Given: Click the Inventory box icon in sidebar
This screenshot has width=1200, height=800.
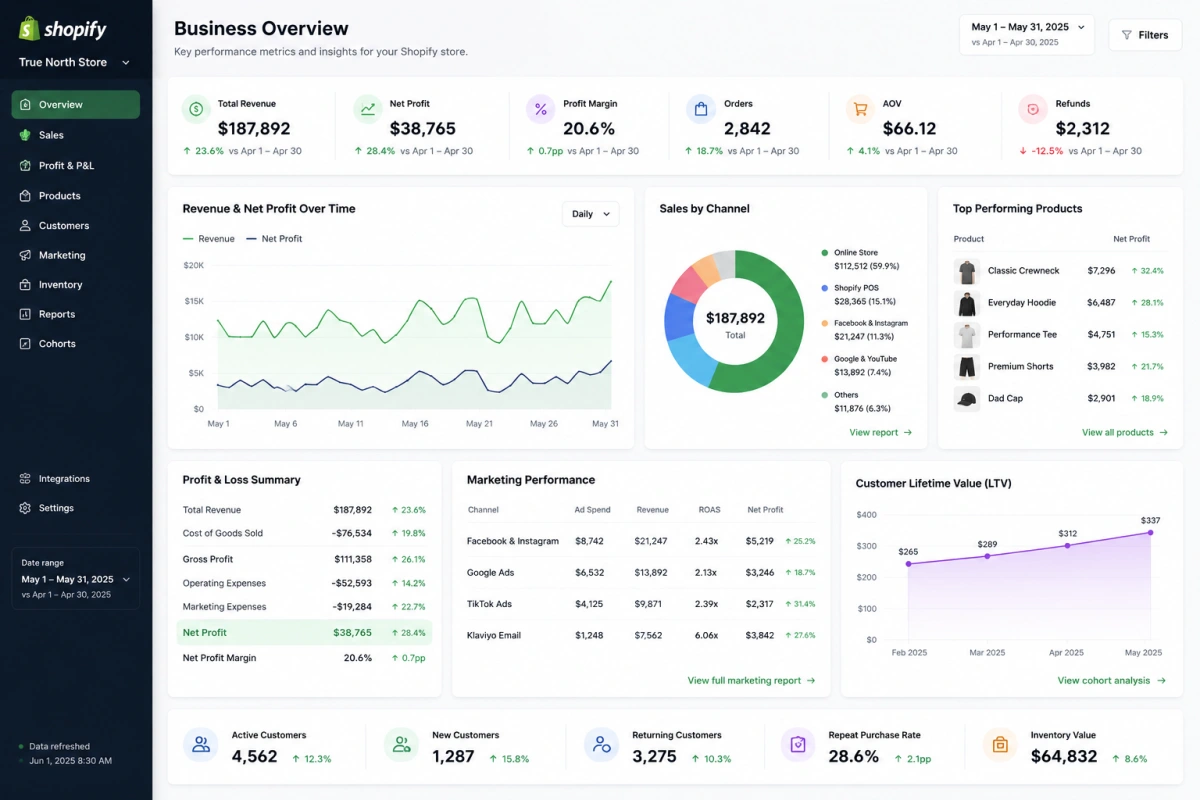Looking at the screenshot, I should pos(25,285).
